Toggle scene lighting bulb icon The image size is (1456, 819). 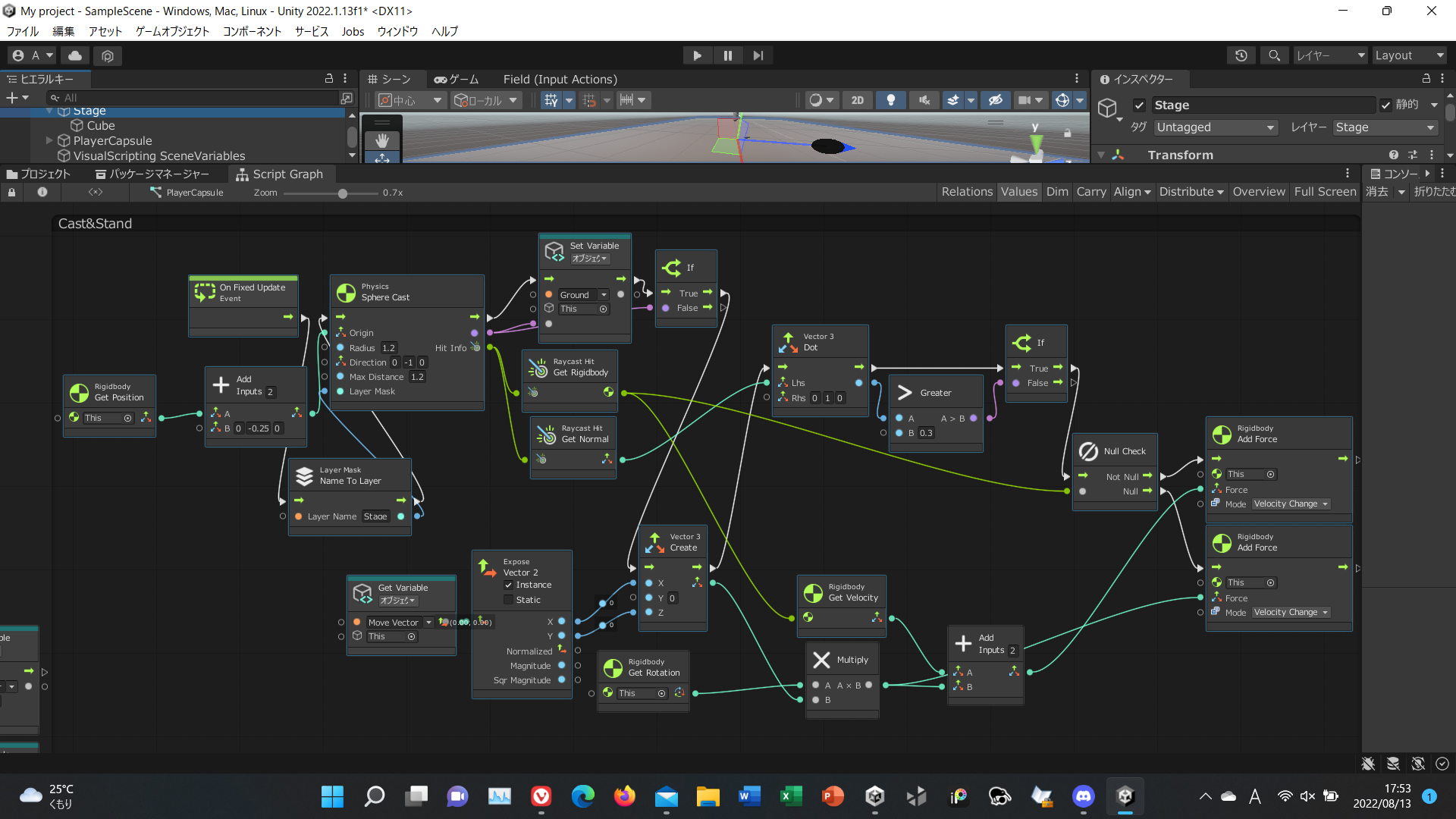pos(891,100)
